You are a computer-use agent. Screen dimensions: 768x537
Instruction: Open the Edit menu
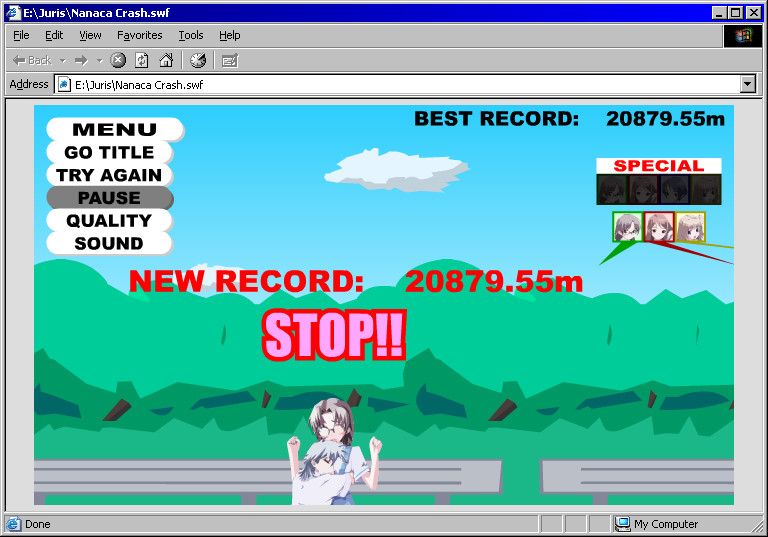coord(54,35)
